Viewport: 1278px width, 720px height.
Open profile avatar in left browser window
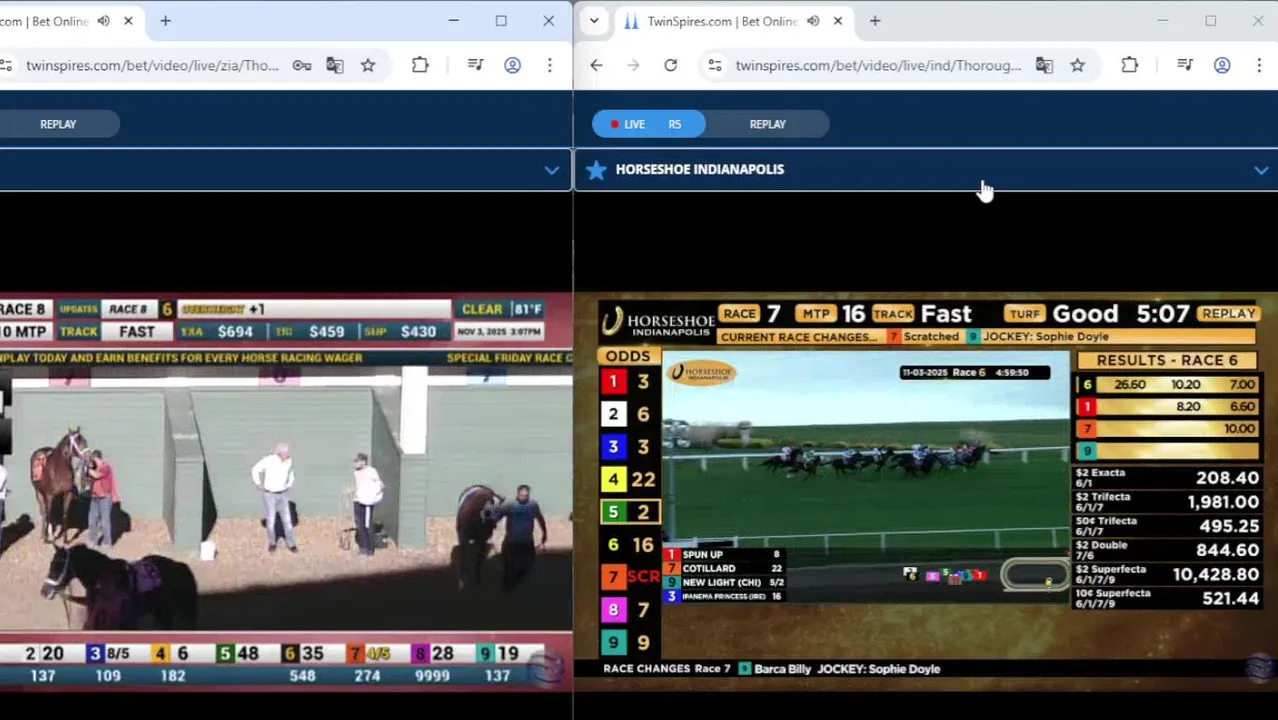512,65
